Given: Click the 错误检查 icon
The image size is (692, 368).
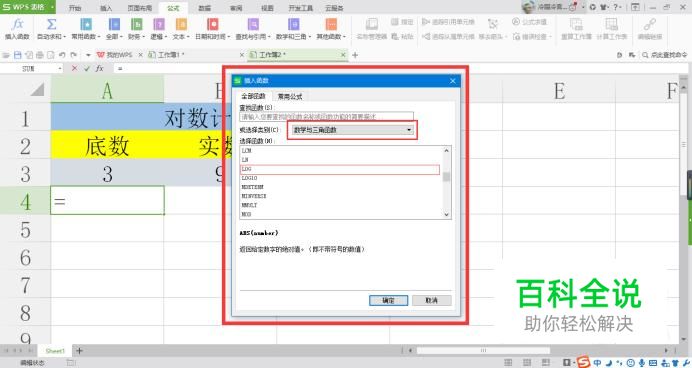Looking at the screenshot, I should [516, 37].
